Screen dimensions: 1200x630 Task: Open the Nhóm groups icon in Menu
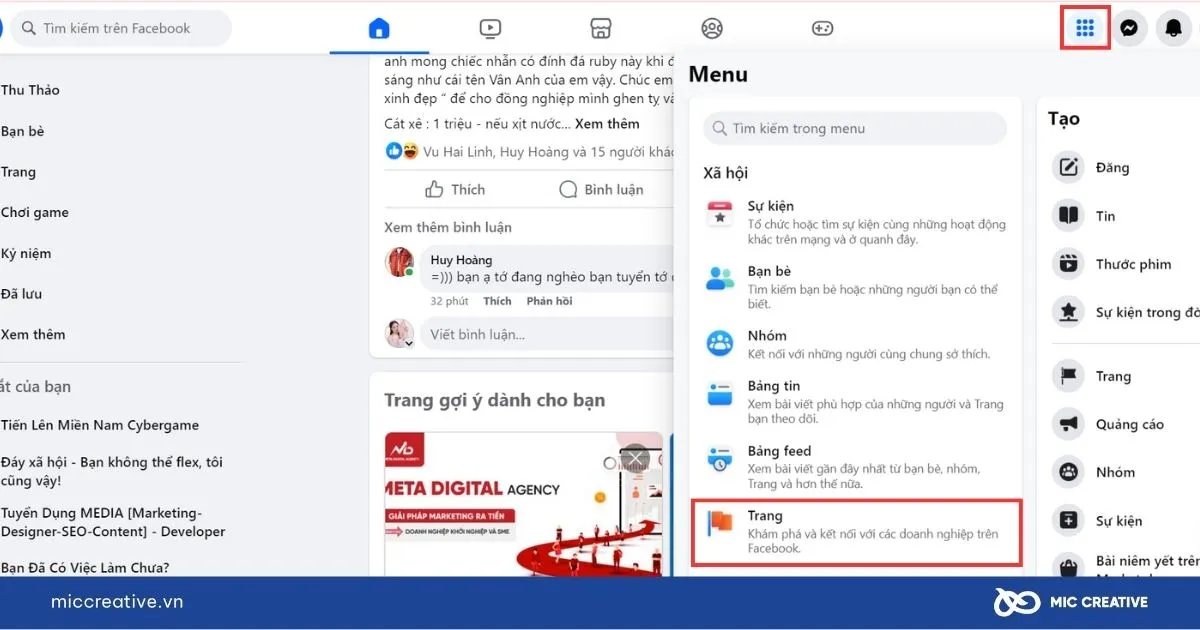[719, 343]
